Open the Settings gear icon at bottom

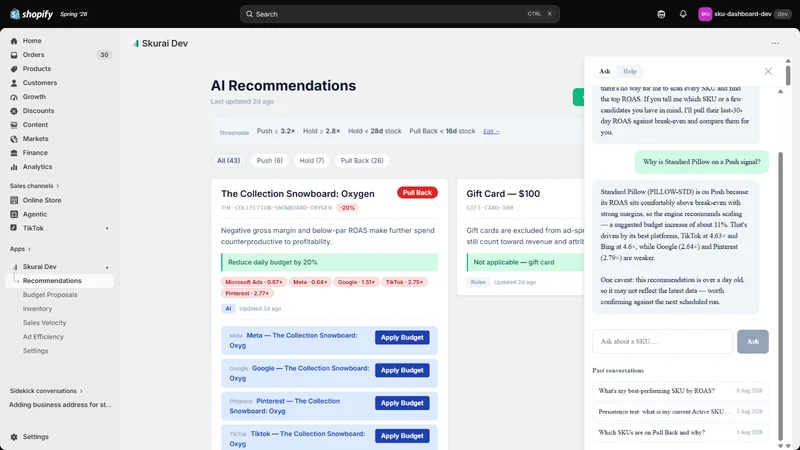[x=14, y=437]
